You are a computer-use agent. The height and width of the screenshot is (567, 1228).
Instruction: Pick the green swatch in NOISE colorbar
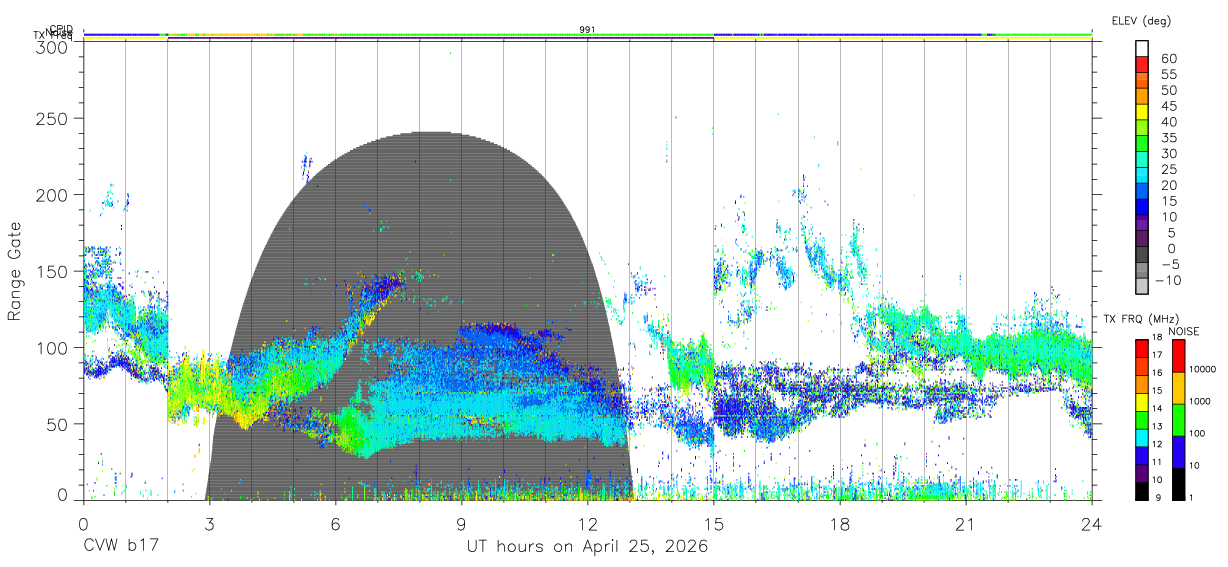[1178, 419]
